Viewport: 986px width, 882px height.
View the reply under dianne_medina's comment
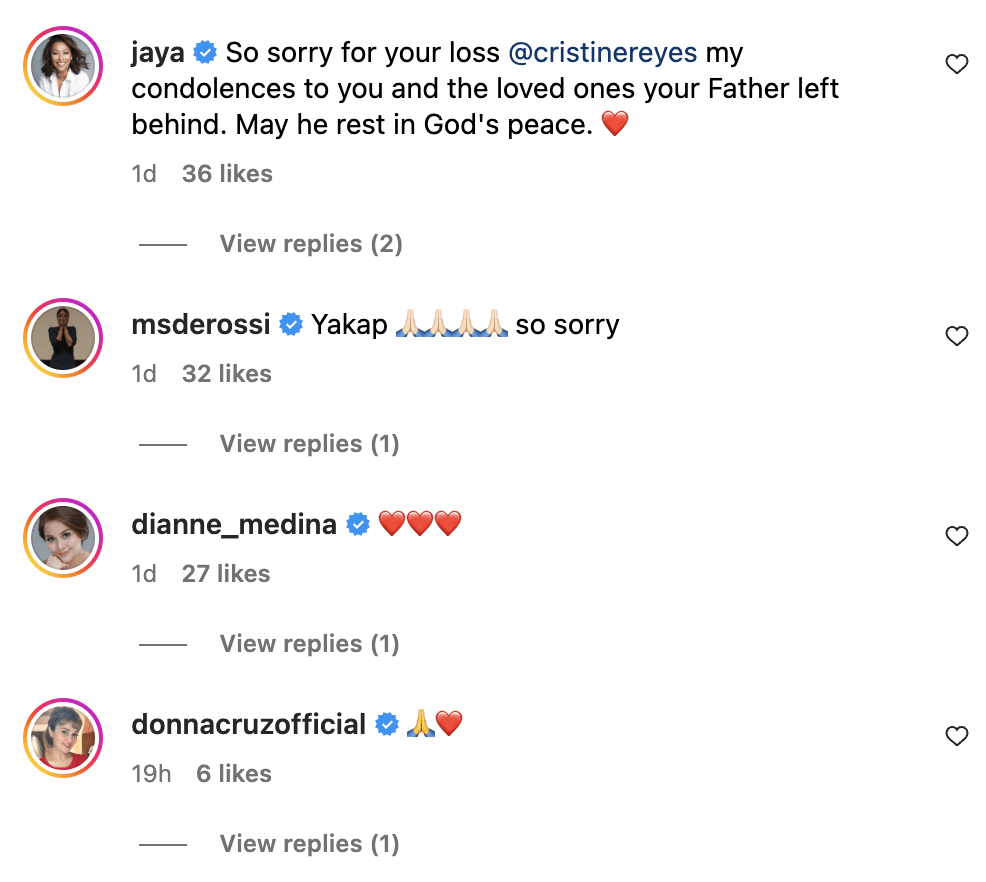tap(309, 643)
